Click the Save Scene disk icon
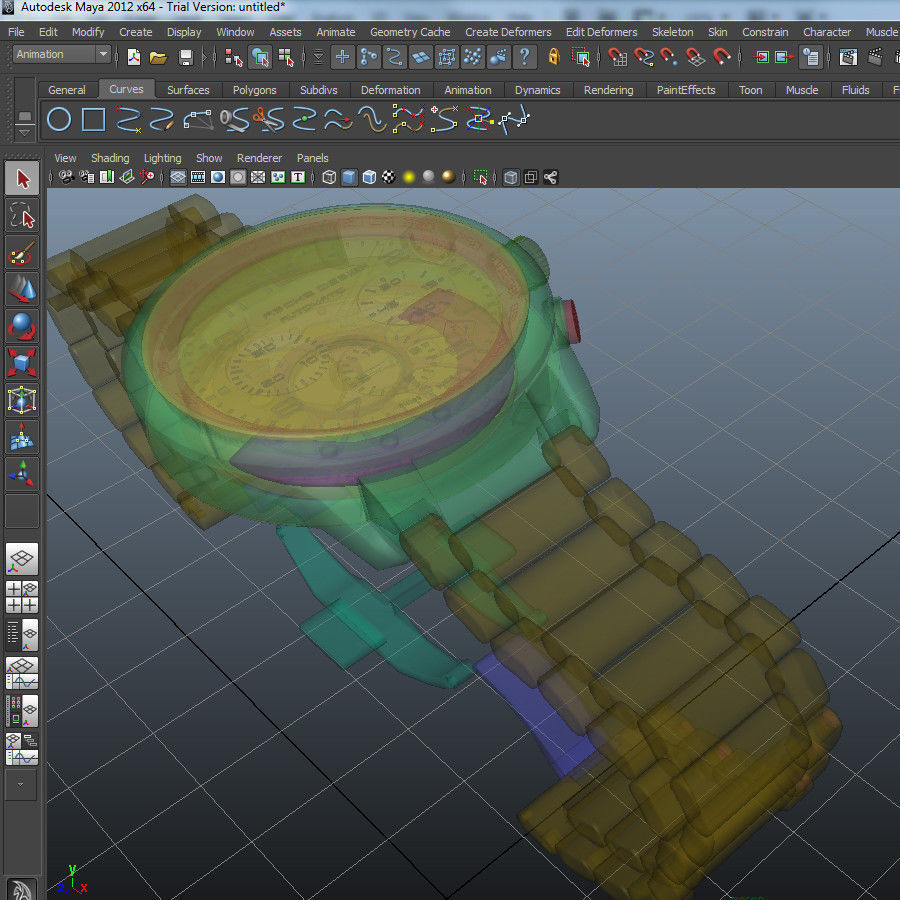The width and height of the screenshot is (900, 900). 185,57
